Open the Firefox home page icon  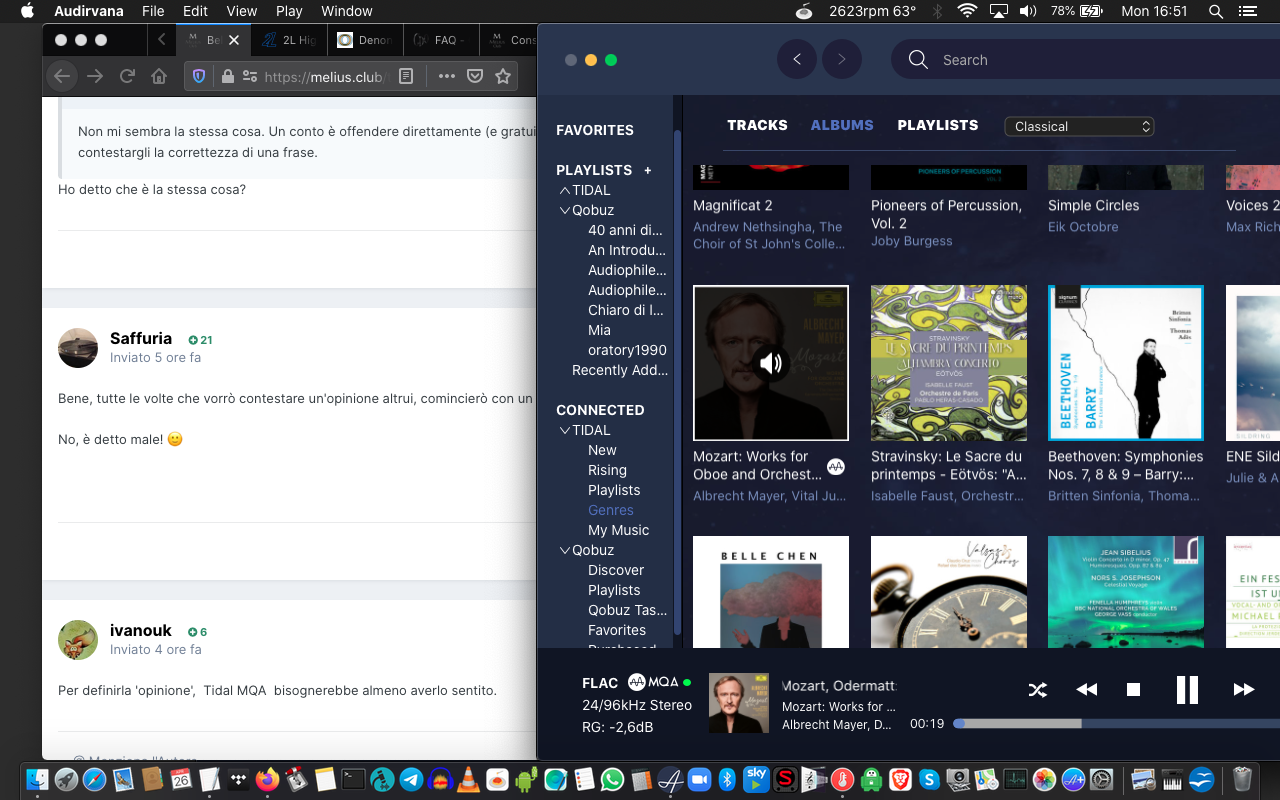click(158, 76)
